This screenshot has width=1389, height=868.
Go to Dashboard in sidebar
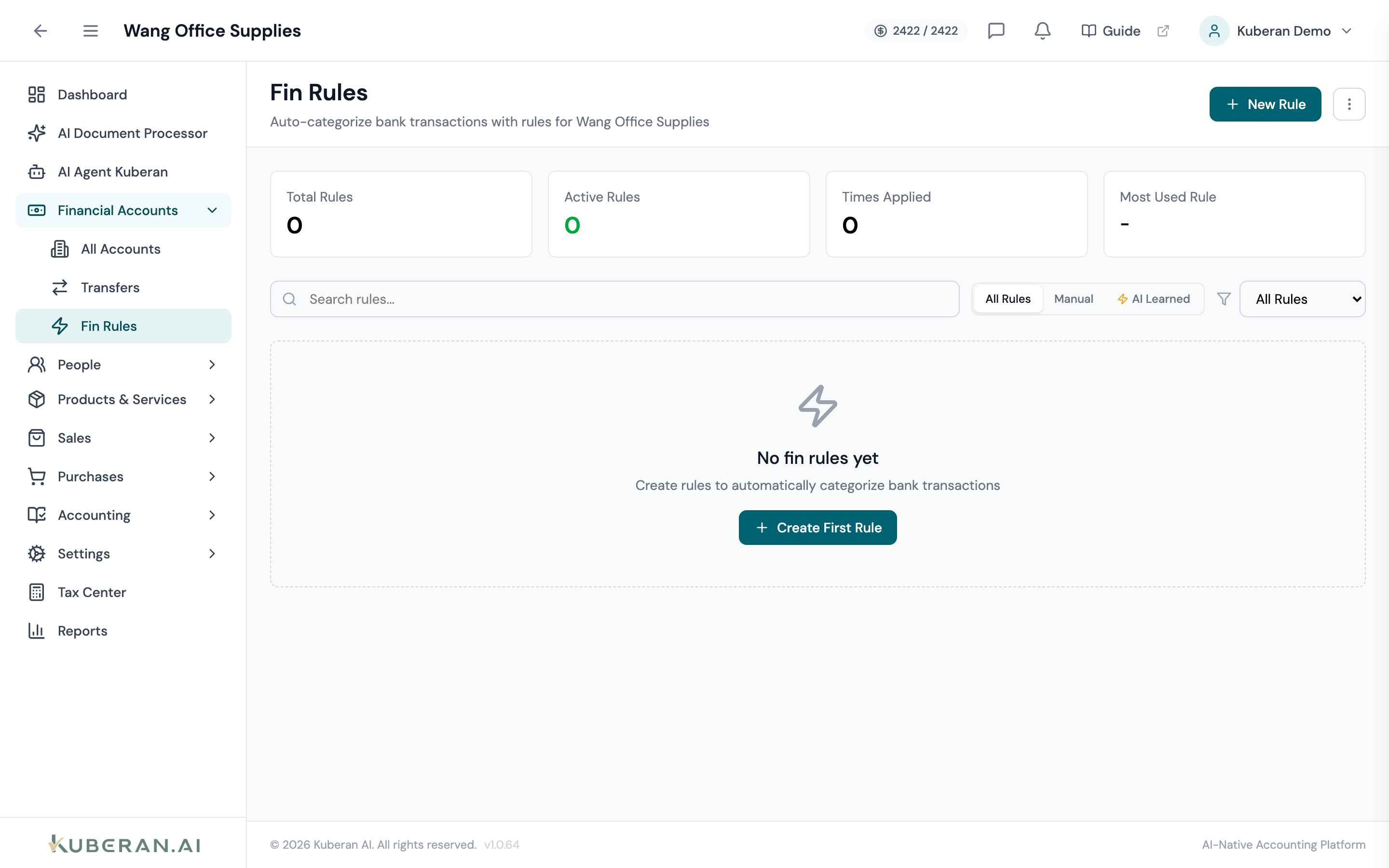(x=123, y=95)
